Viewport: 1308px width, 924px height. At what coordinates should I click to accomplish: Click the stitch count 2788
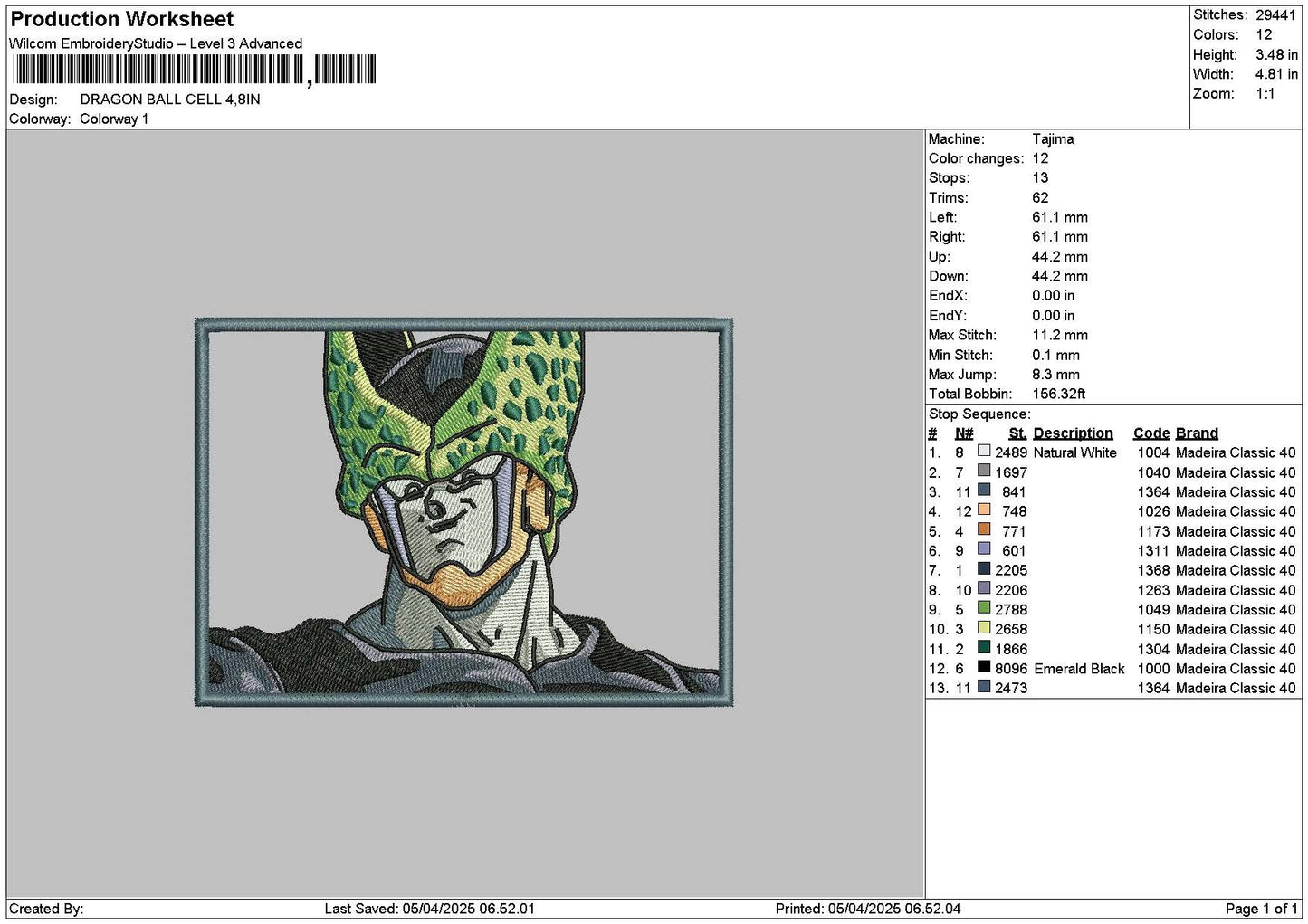(1011, 610)
